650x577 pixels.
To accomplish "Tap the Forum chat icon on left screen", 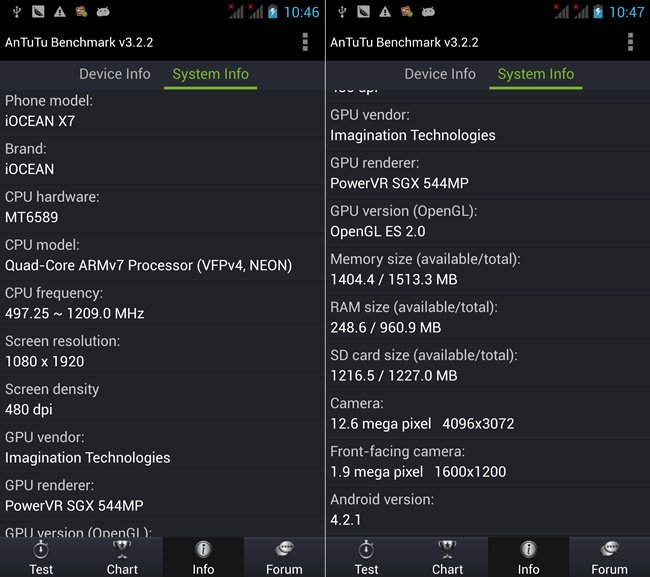I will pyautogui.click(x=284, y=549).
